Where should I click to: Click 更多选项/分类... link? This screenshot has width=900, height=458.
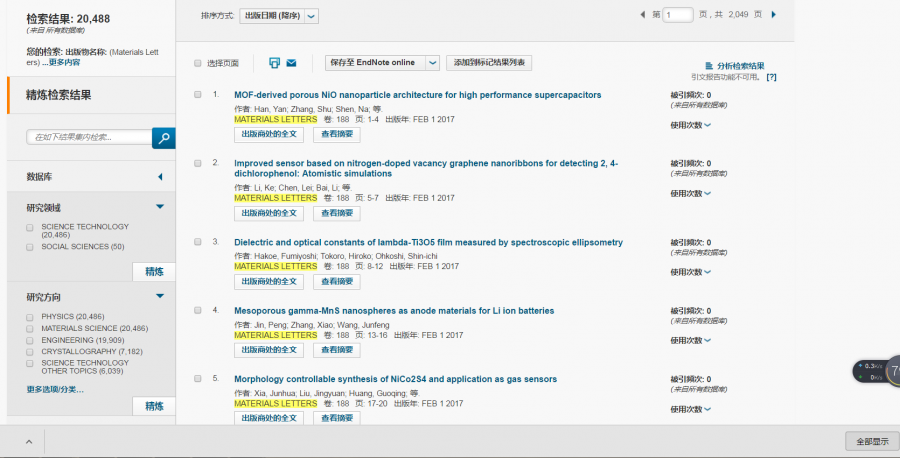pyautogui.click(x=55, y=389)
